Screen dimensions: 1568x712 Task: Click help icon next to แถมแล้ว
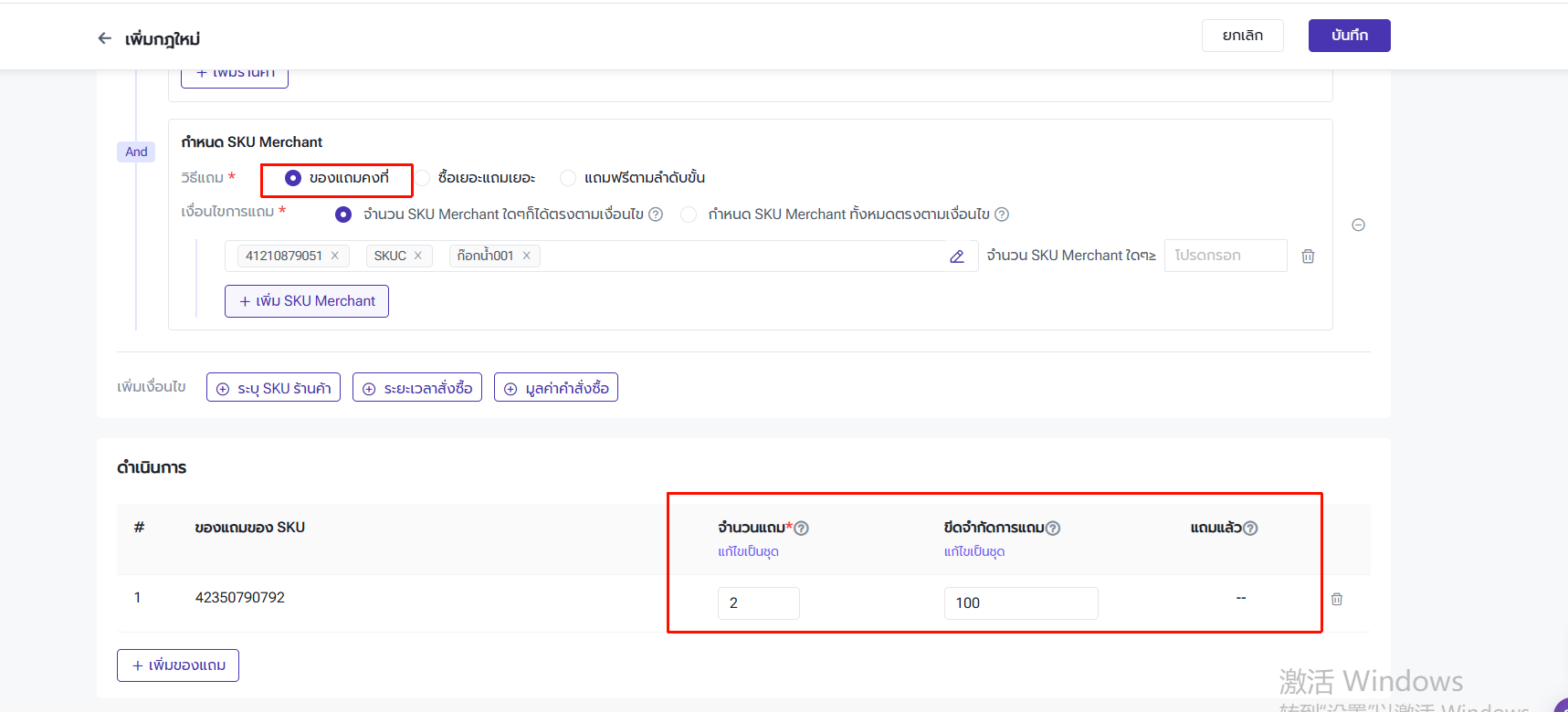[x=1250, y=529]
